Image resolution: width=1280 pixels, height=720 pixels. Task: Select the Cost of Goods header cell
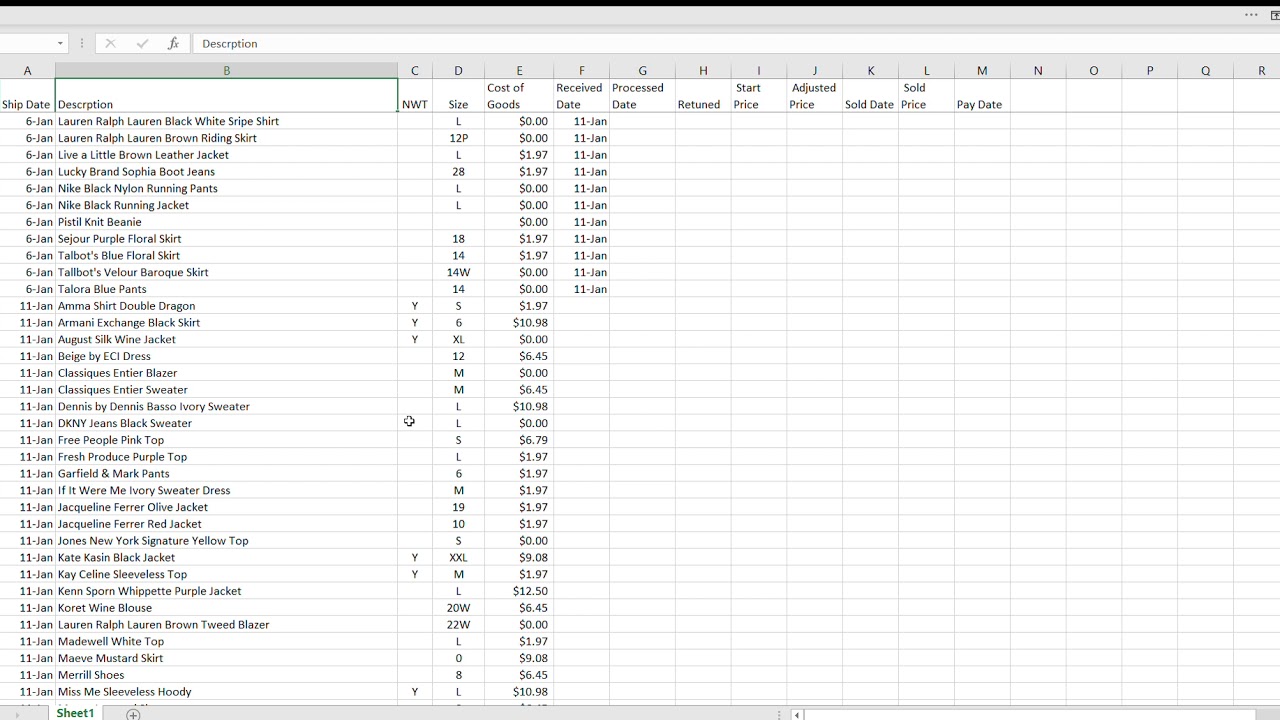click(519, 96)
